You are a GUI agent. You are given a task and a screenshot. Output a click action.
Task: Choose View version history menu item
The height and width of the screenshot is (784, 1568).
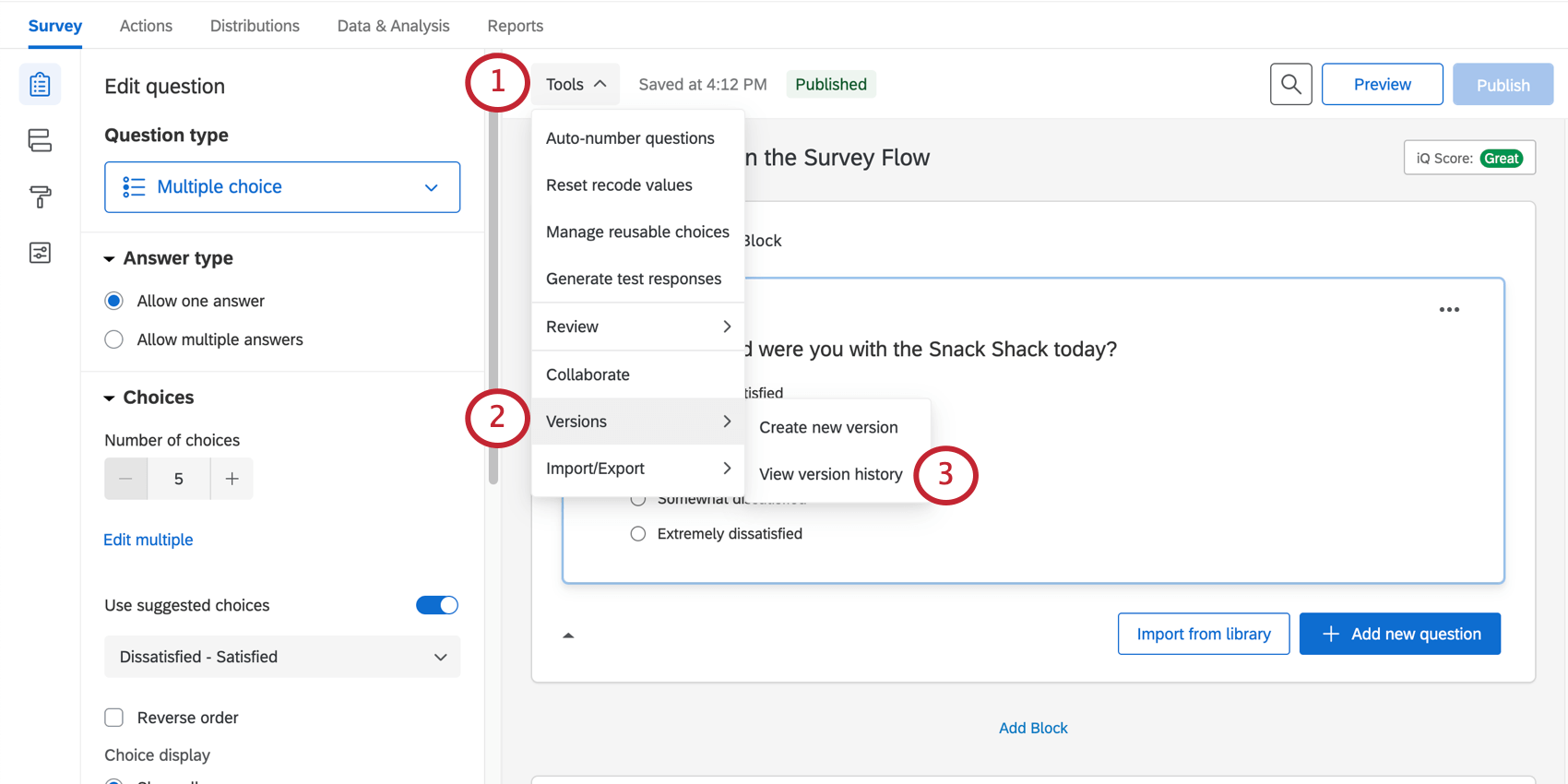830,474
